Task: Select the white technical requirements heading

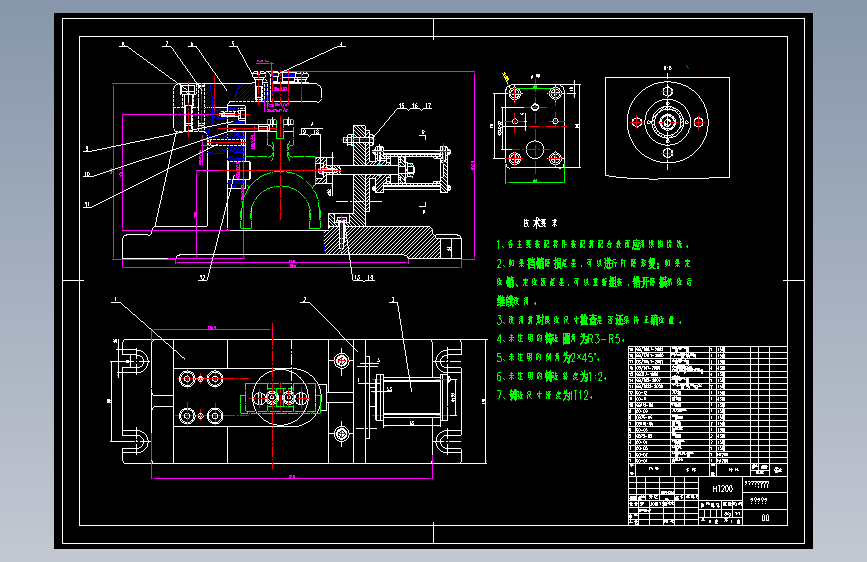Action: click(540, 223)
